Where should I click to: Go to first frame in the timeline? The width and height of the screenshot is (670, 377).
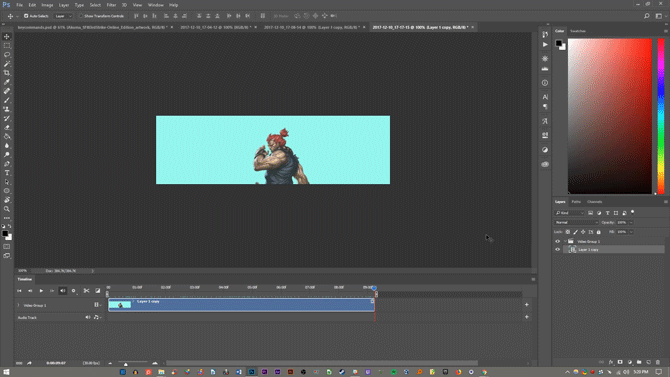click(19, 291)
